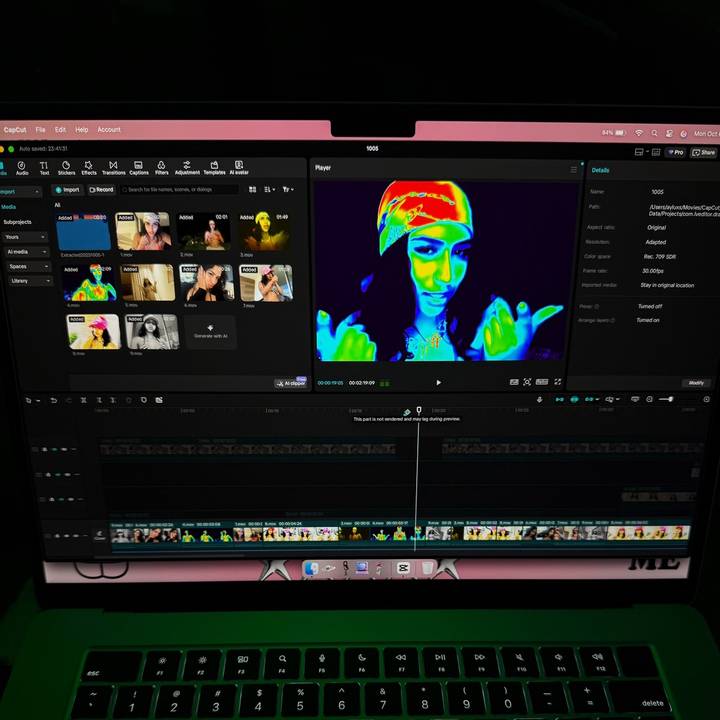Image resolution: width=720 pixels, height=720 pixels.
Task: Open the AI avatar tool
Action: (x=239, y=167)
